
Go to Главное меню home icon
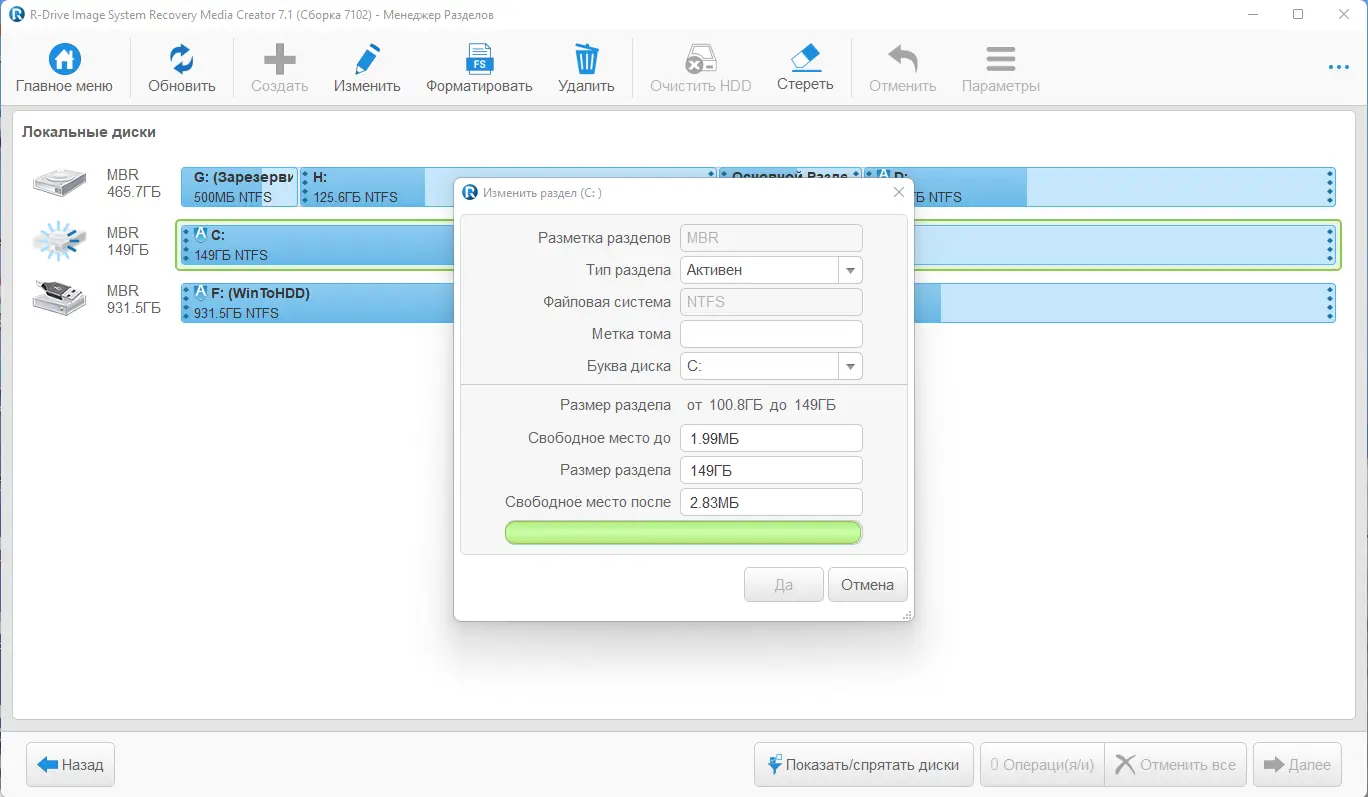(x=65, y=58)
